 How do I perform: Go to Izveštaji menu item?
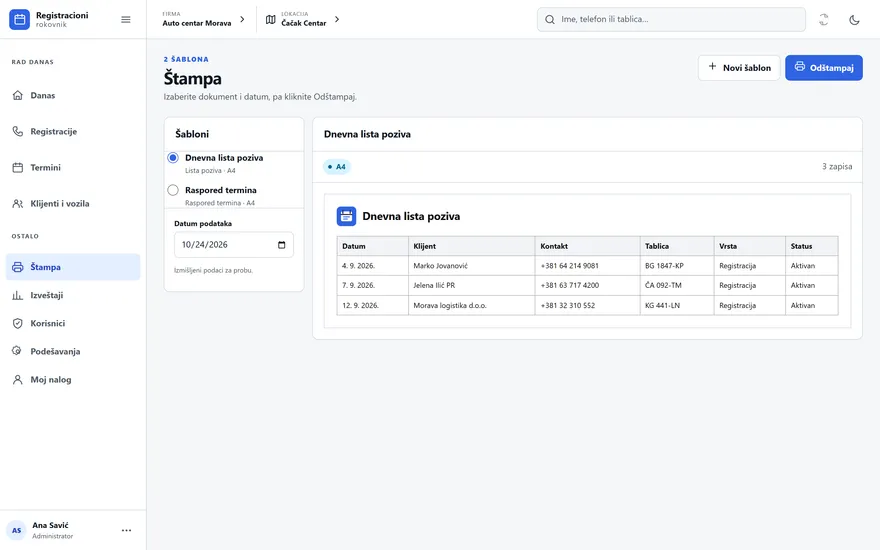click(x=73, y=295)
